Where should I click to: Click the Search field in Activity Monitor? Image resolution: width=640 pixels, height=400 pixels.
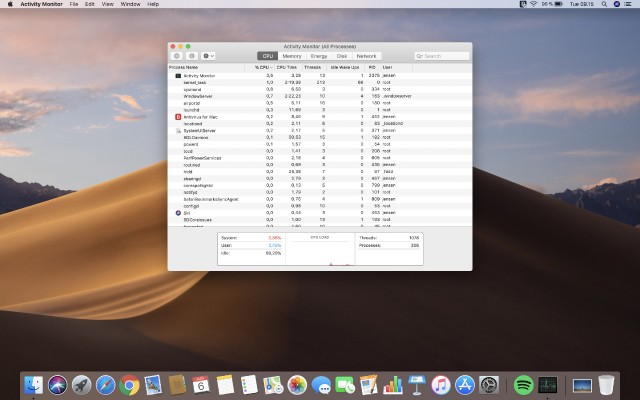click(x=442, y=56)
